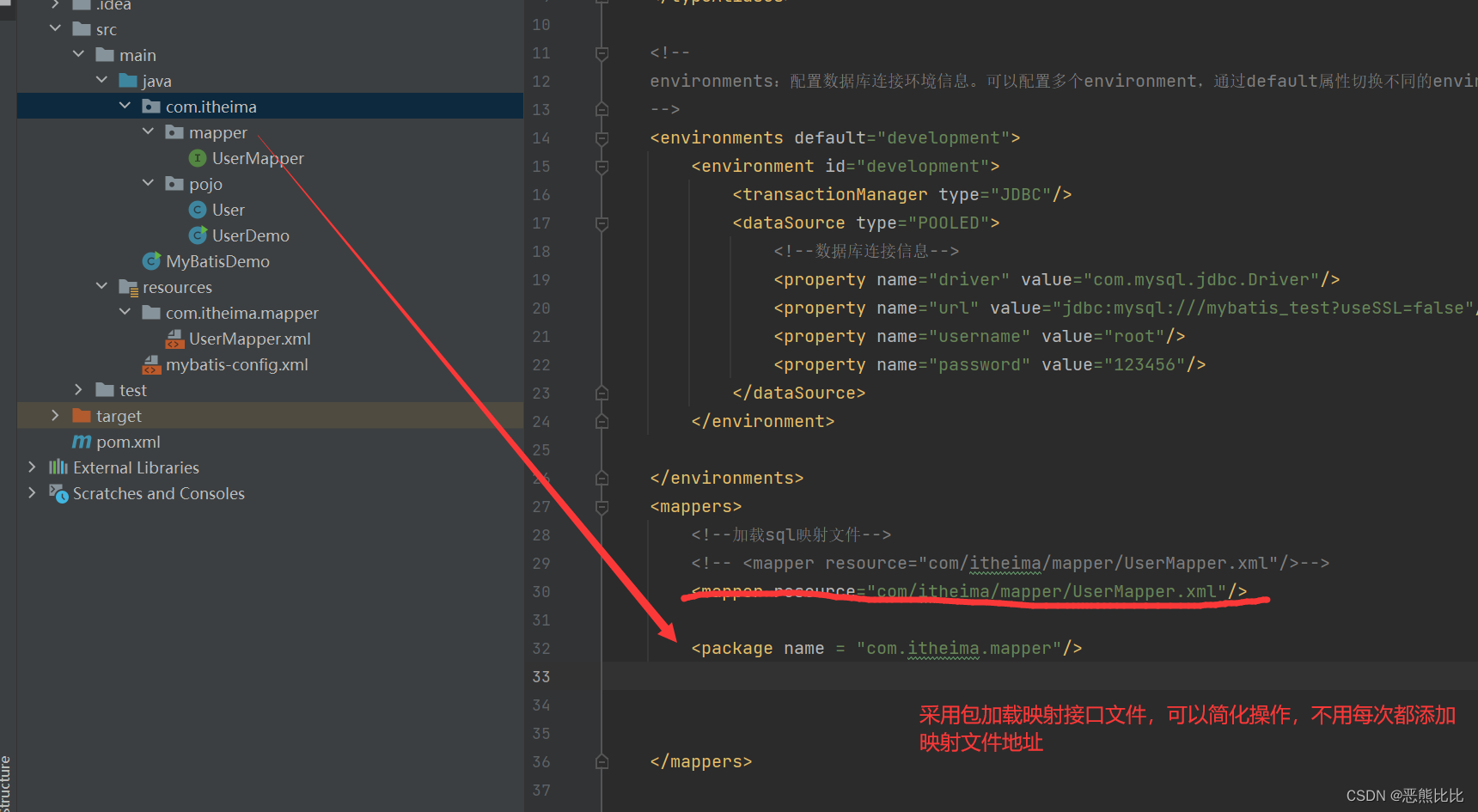Click the resources folder icon
Image resolution: width=1478 pixels, height=812 pixels.
point(128,287)
